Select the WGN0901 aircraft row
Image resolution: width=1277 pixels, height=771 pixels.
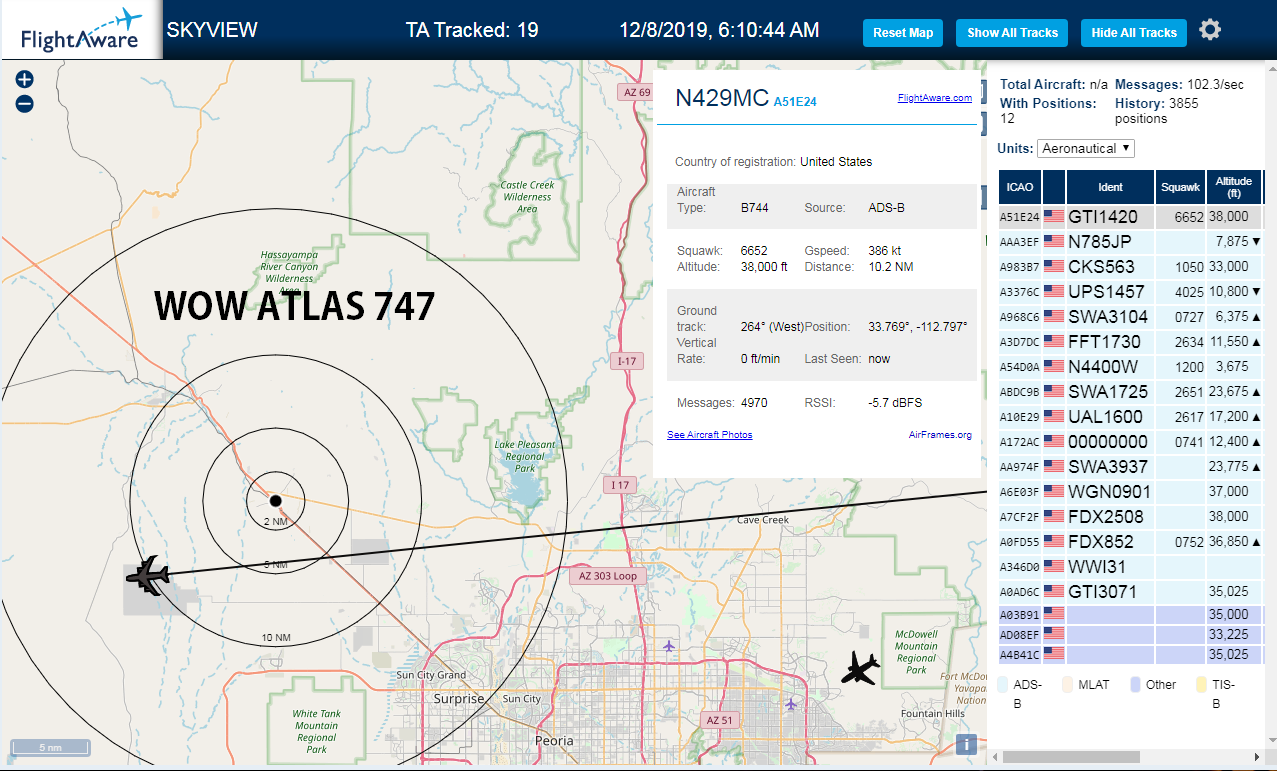pos(1131,491)
